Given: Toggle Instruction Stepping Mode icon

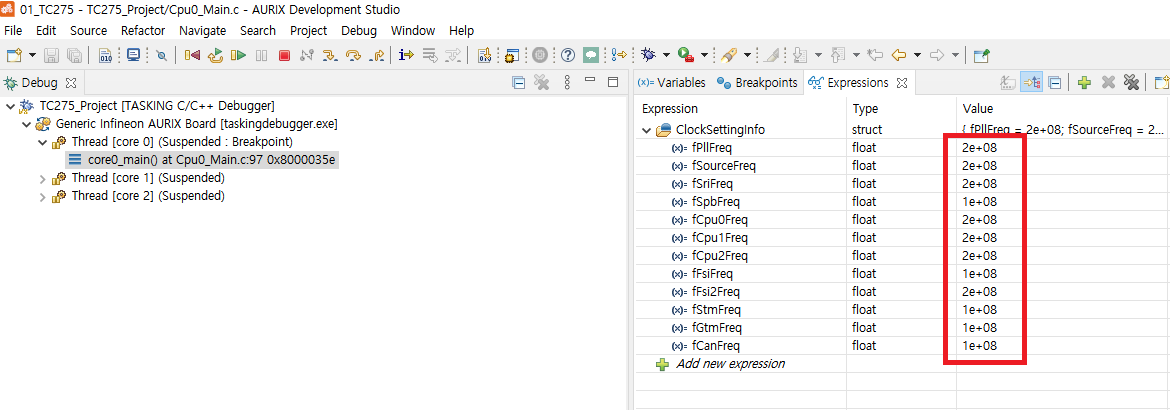Looking at the screenshot, I should 407,55.
